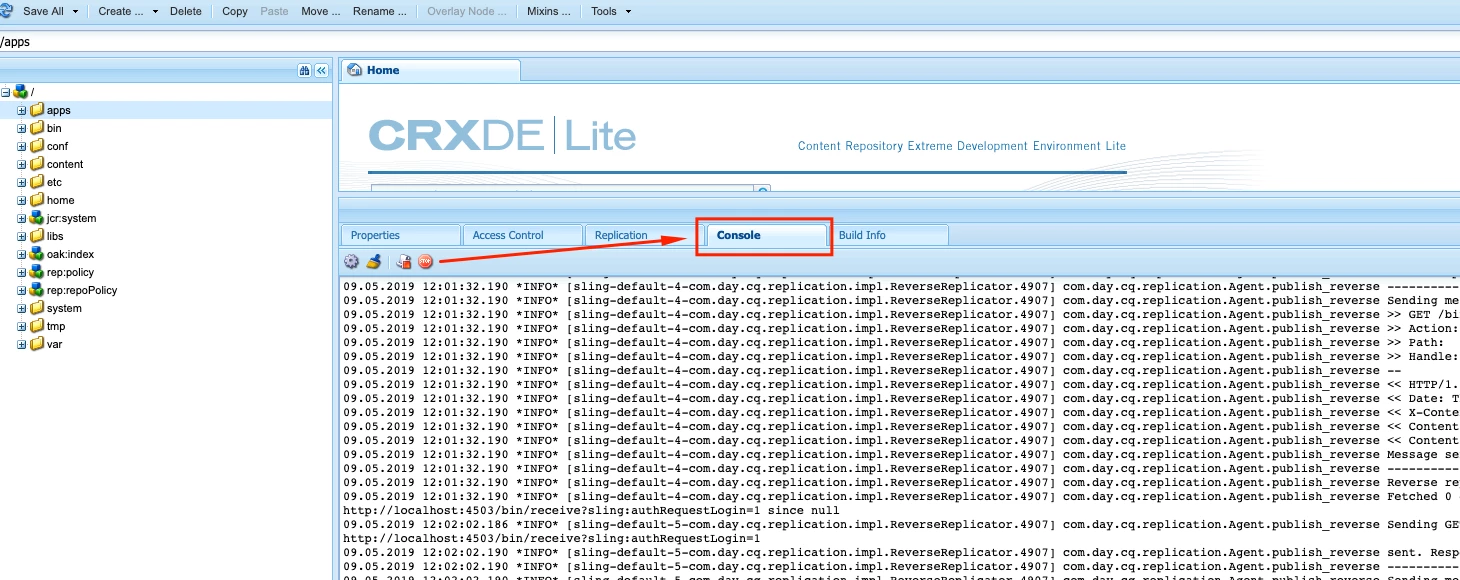Collapse the root node expander
This screenshot has width=1460, height=580.
click(6, 92)
